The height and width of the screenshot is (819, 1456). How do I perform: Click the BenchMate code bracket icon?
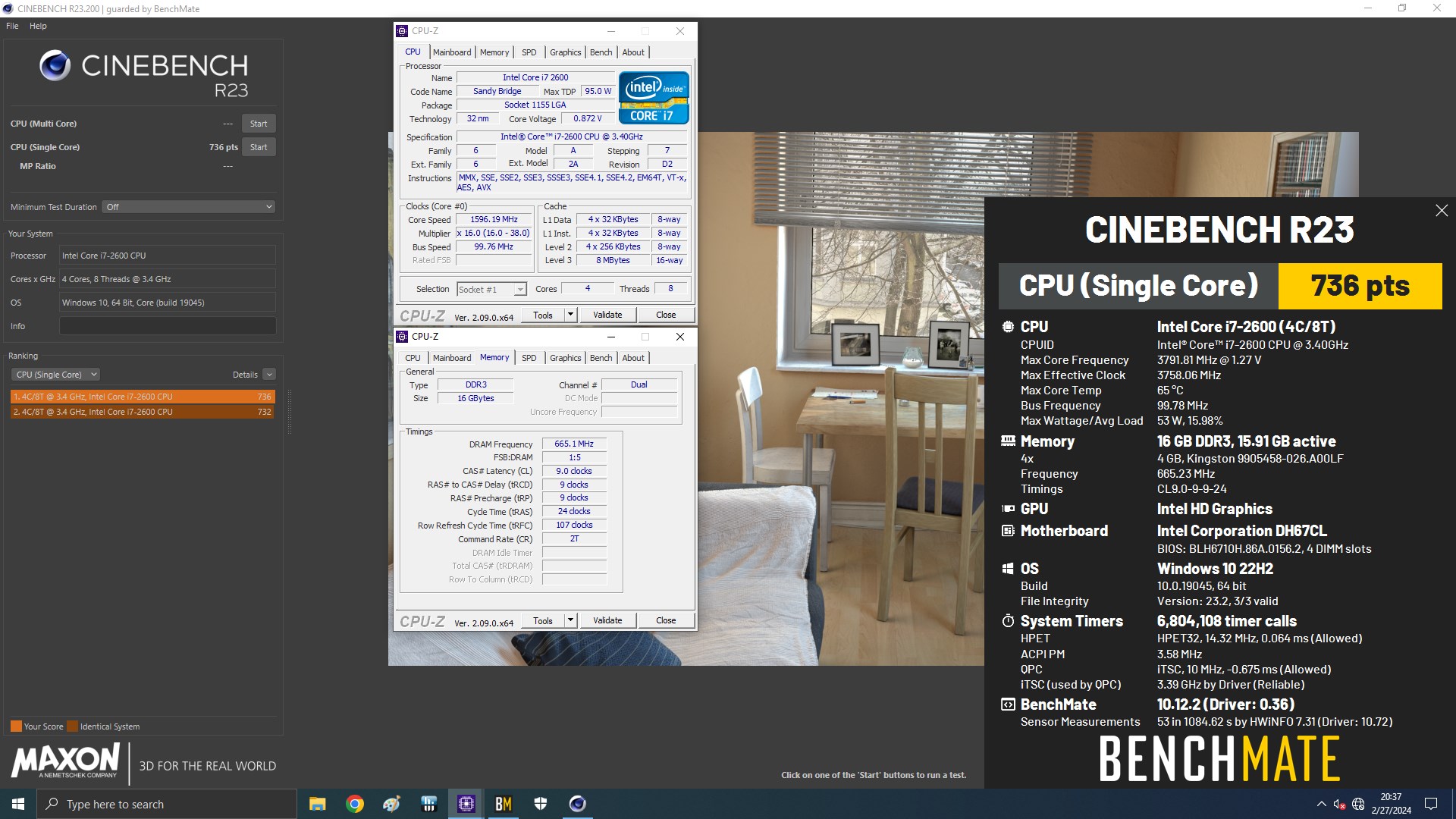[1008, 704]
